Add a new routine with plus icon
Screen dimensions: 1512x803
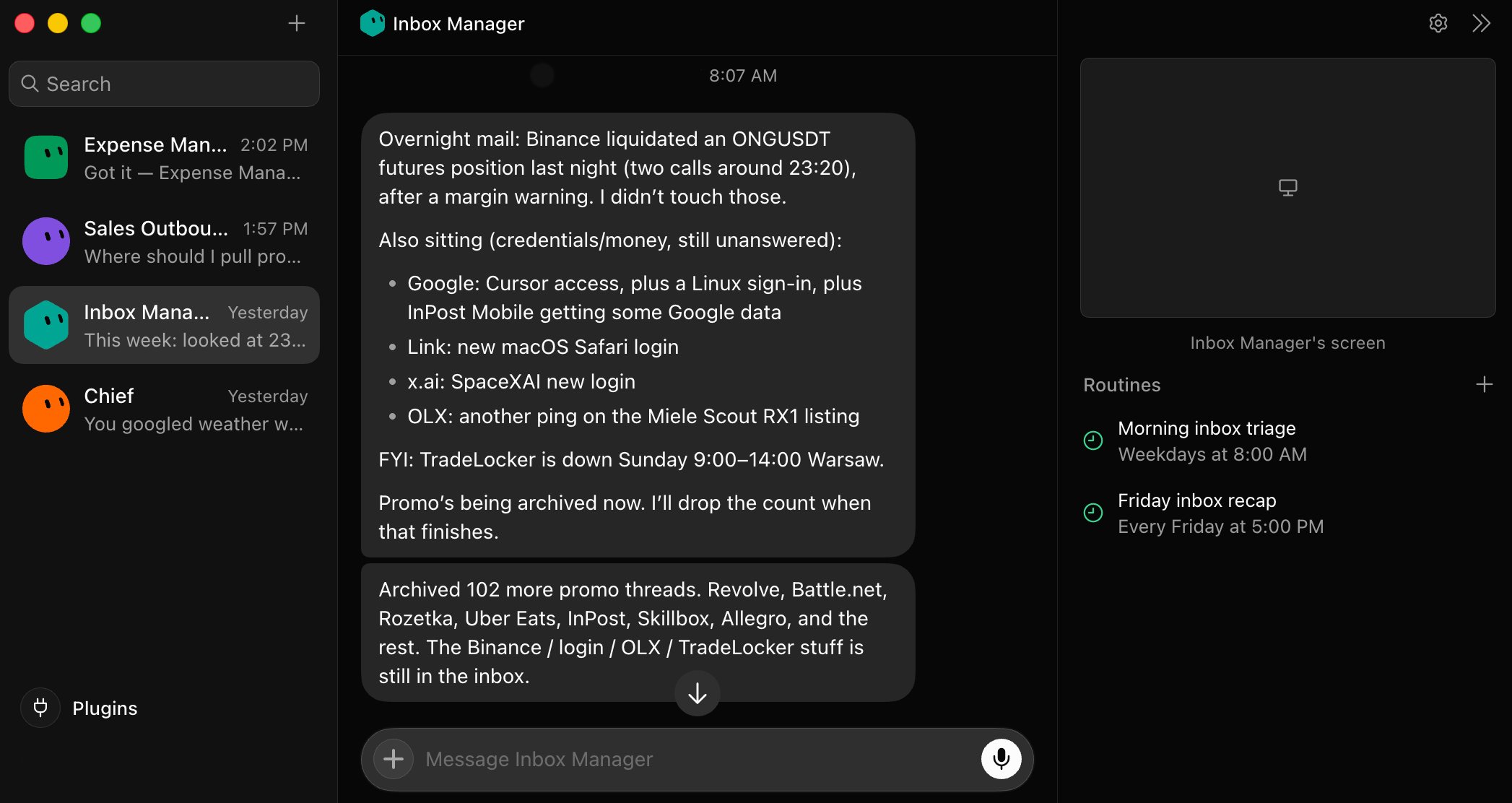[x=1484, y=384]
